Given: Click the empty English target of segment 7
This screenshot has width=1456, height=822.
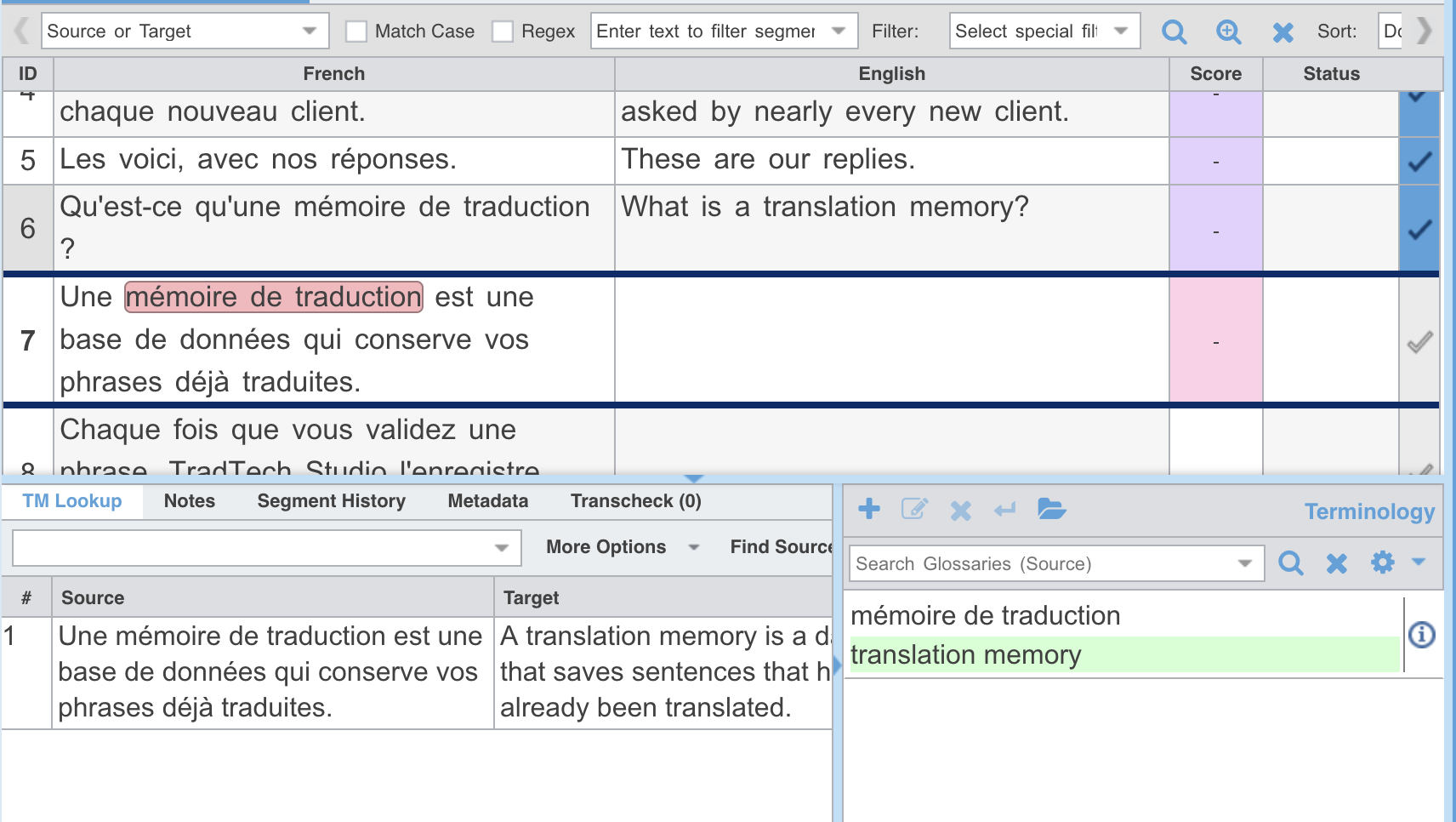Looking at the screenshot, I should (x=891, y=340).
